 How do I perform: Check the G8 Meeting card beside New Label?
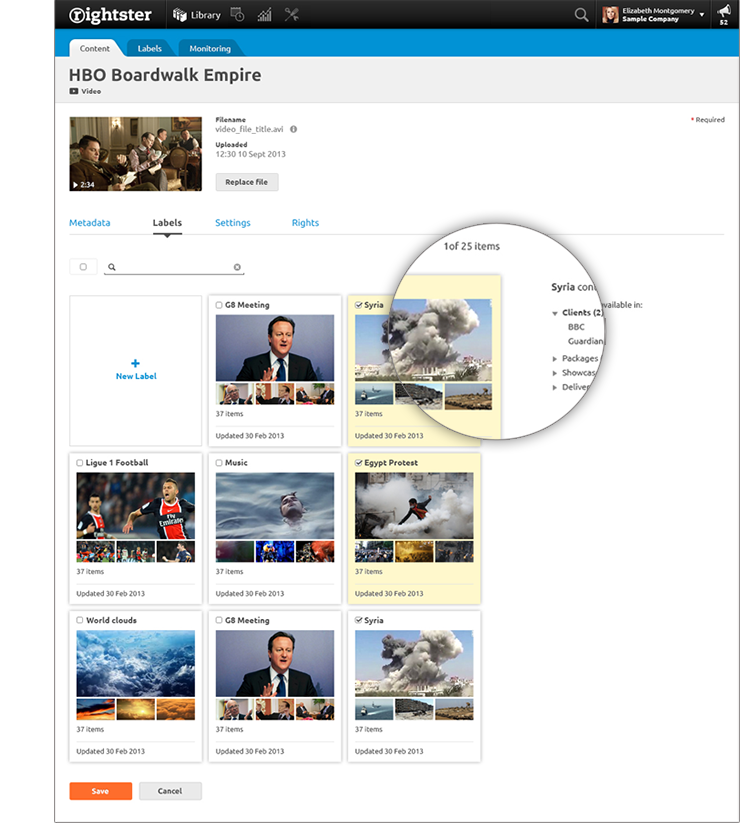tap(219, 305)
